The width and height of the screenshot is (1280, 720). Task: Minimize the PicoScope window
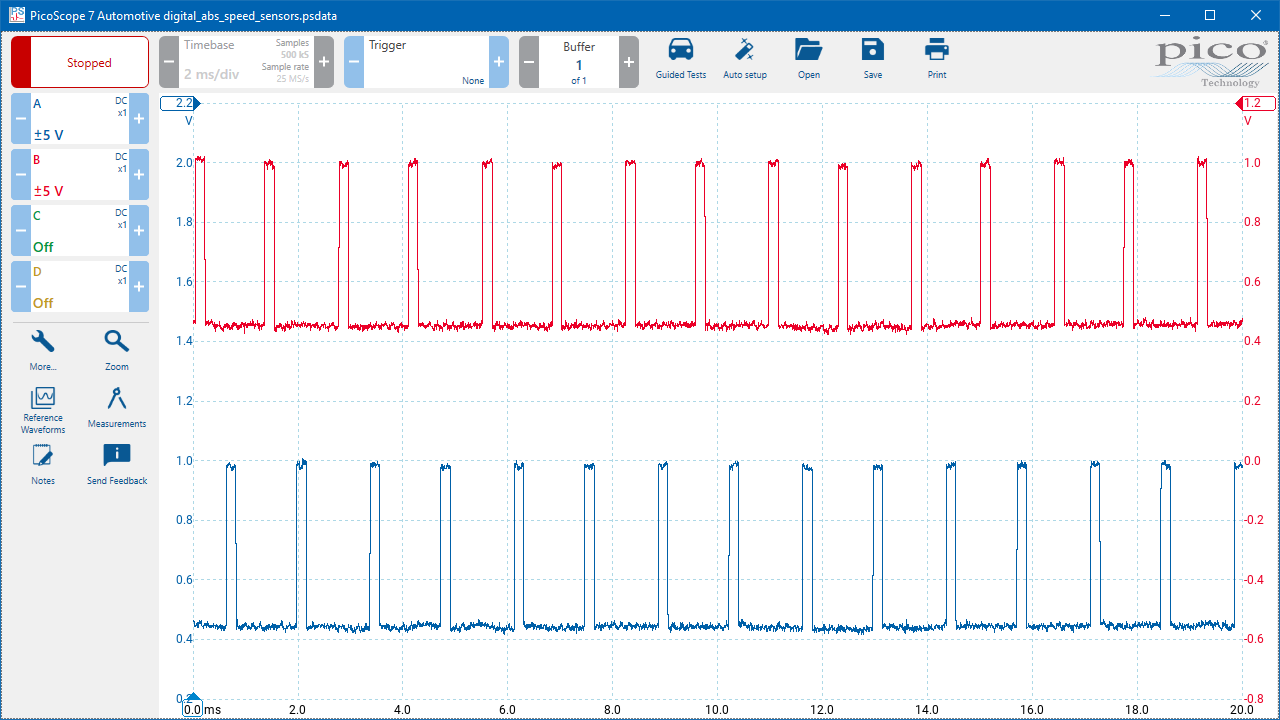(1164, 15)
